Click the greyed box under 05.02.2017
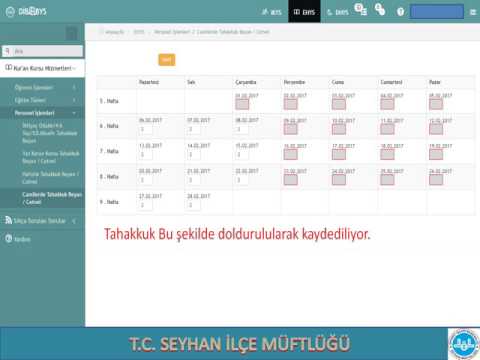The height and width of the screenshot is (360, 480). click(x=436, y=104)
